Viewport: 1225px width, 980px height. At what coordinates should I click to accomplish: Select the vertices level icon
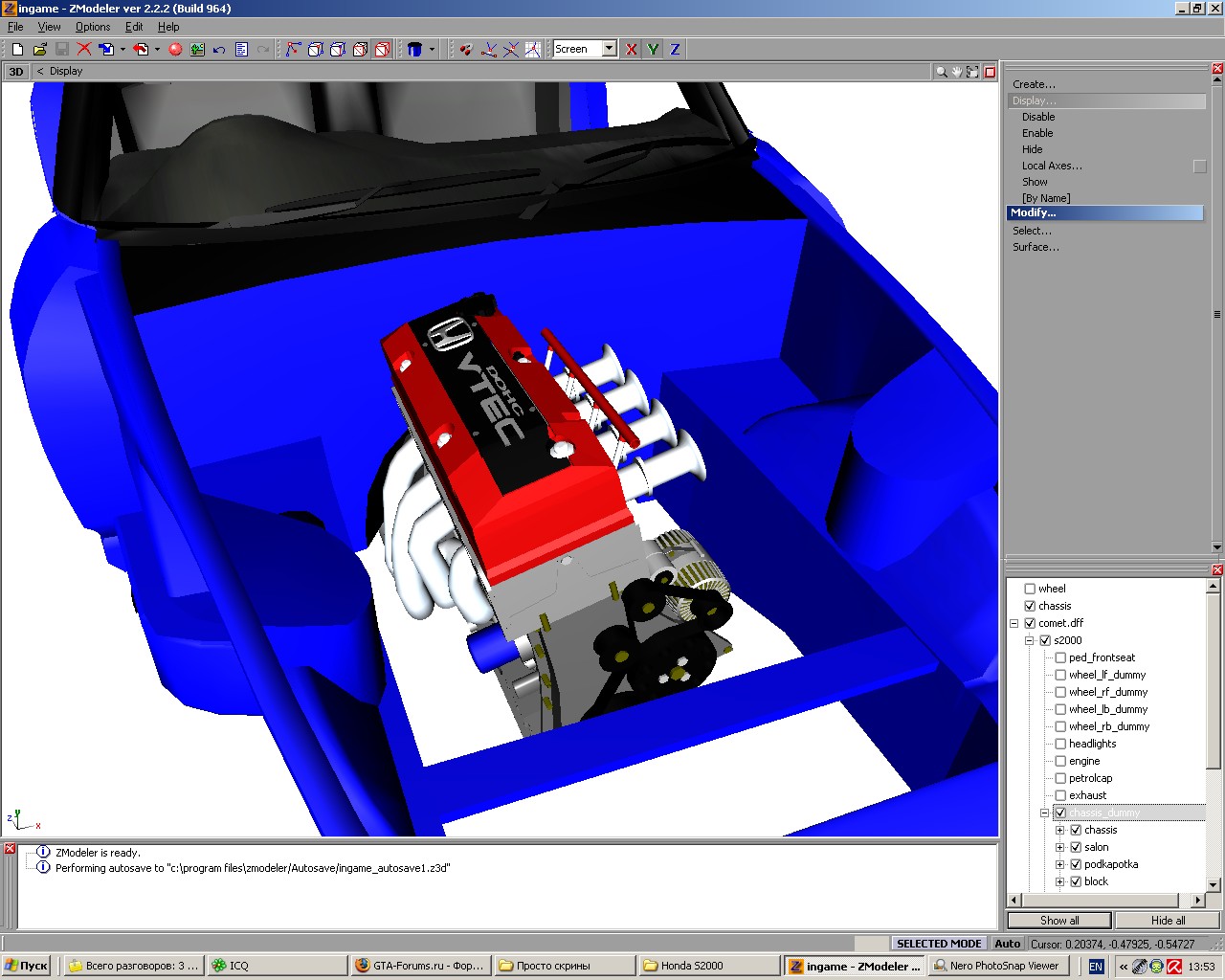point(293,49)
